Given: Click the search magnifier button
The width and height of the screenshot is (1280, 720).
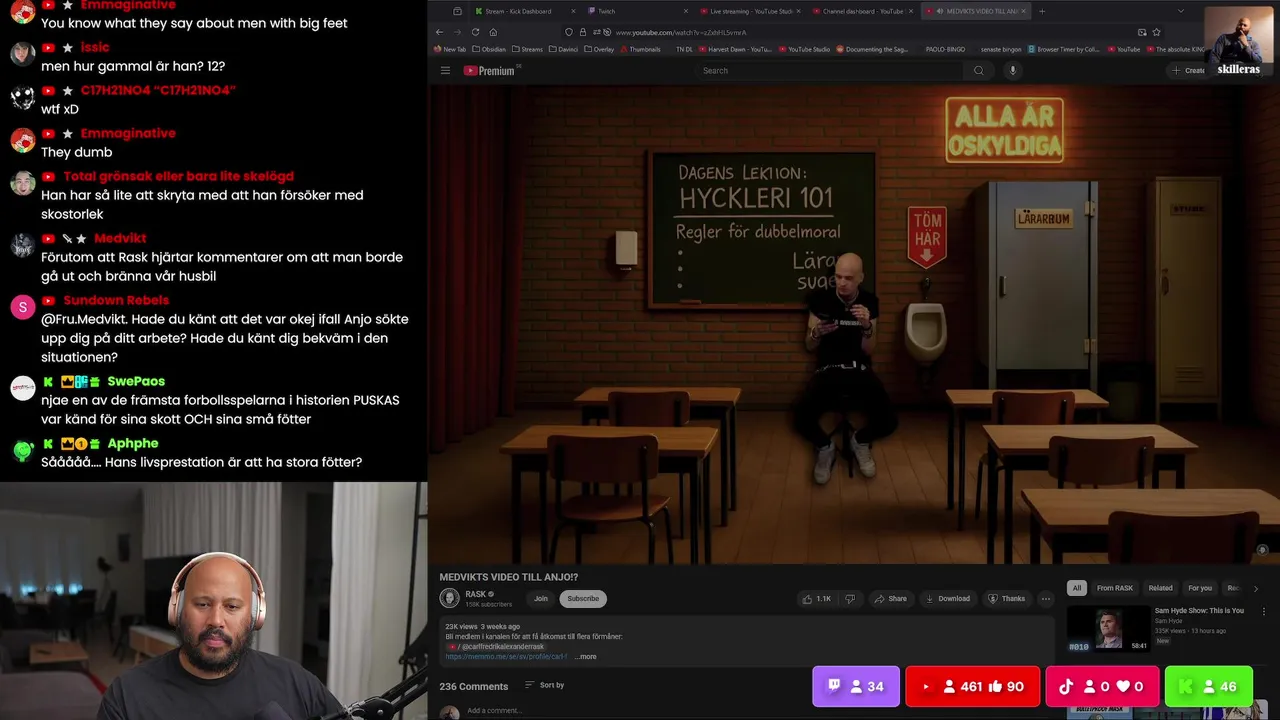Looking at the screenshot, I should (979, 70).
